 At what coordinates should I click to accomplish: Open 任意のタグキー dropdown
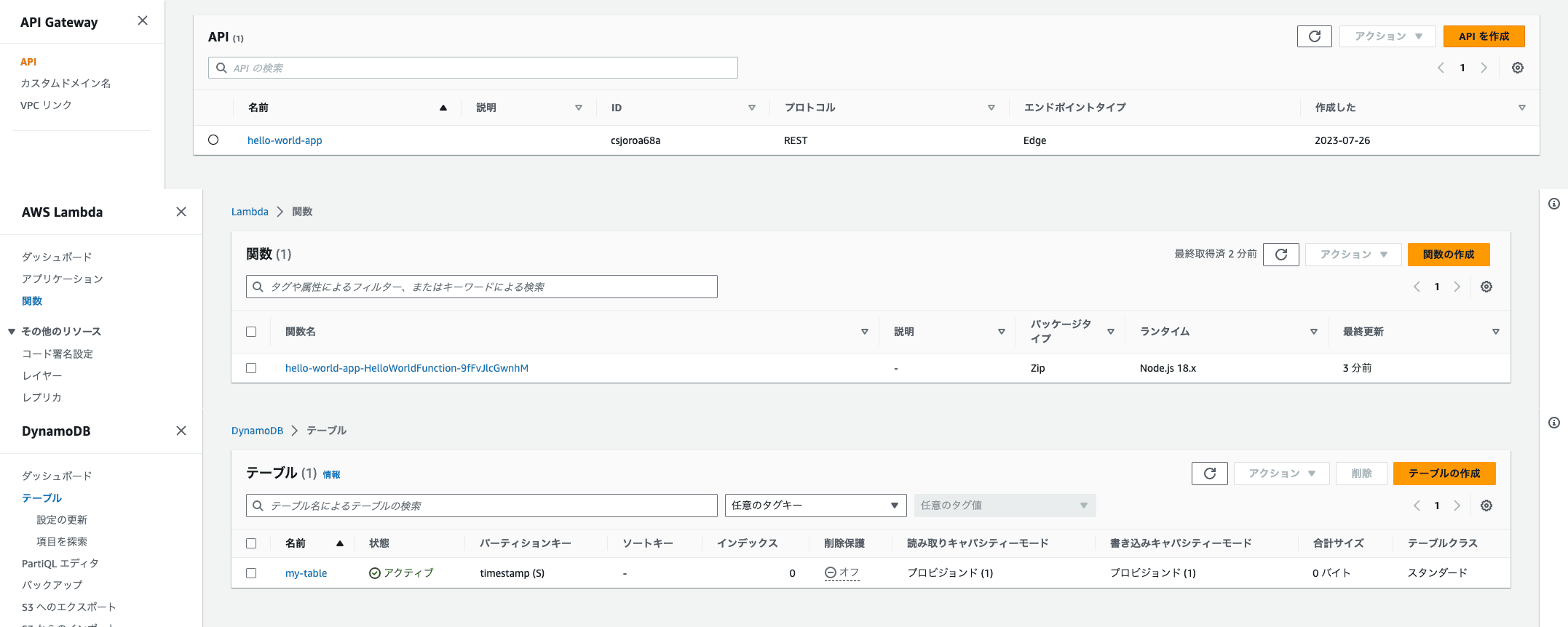click(x=815, y=506)
